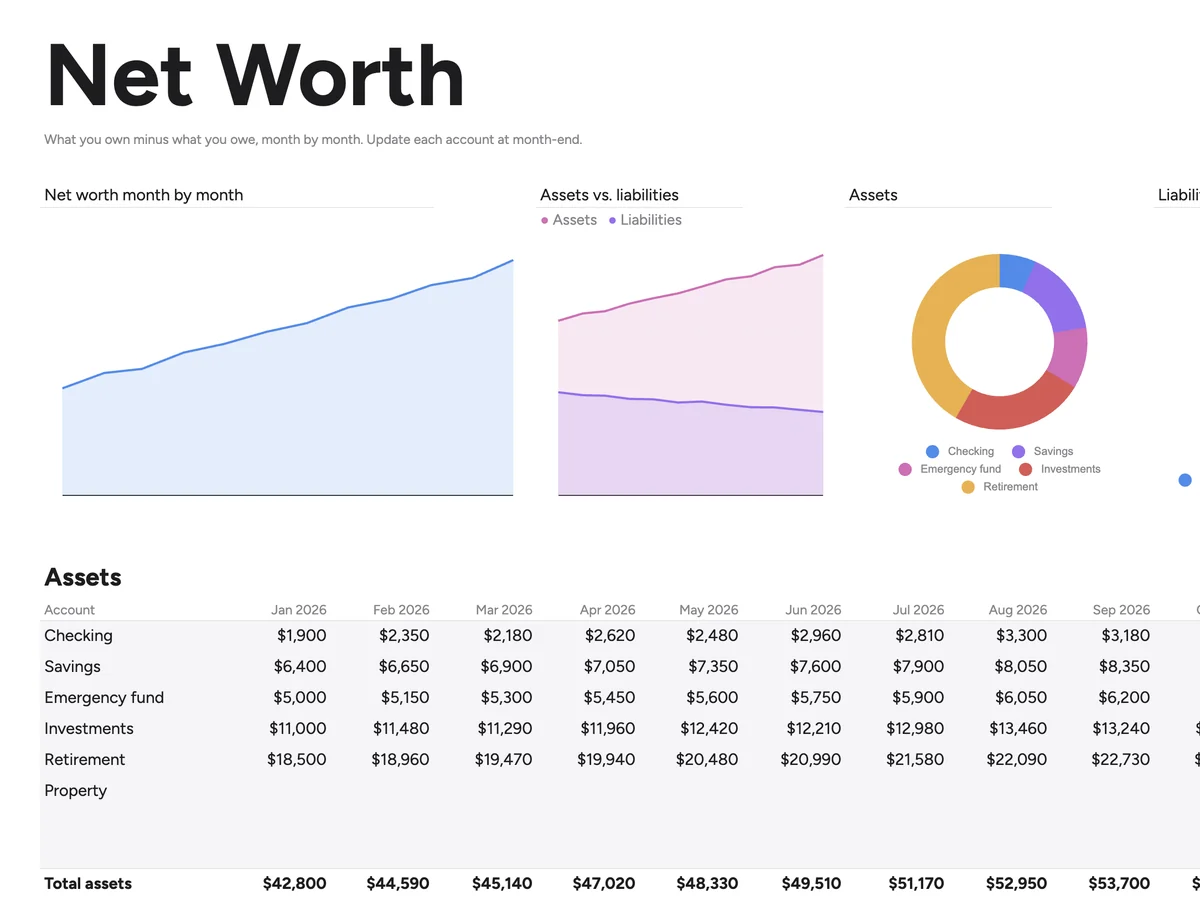
Task: Click the Sep 2026 column header
Action: click(1121, 610)
